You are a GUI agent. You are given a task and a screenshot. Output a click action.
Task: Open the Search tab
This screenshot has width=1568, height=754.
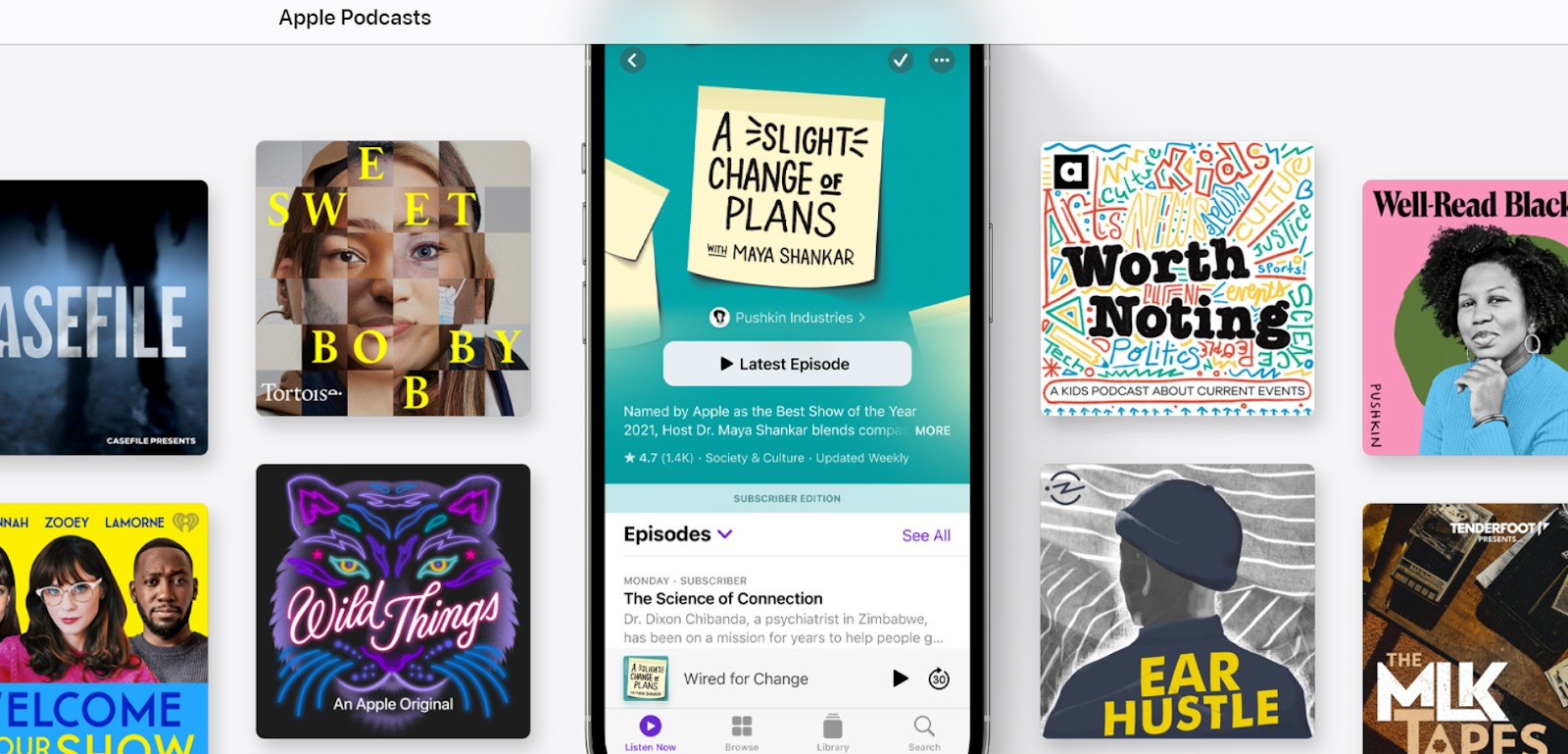click(x=924, y=732)
